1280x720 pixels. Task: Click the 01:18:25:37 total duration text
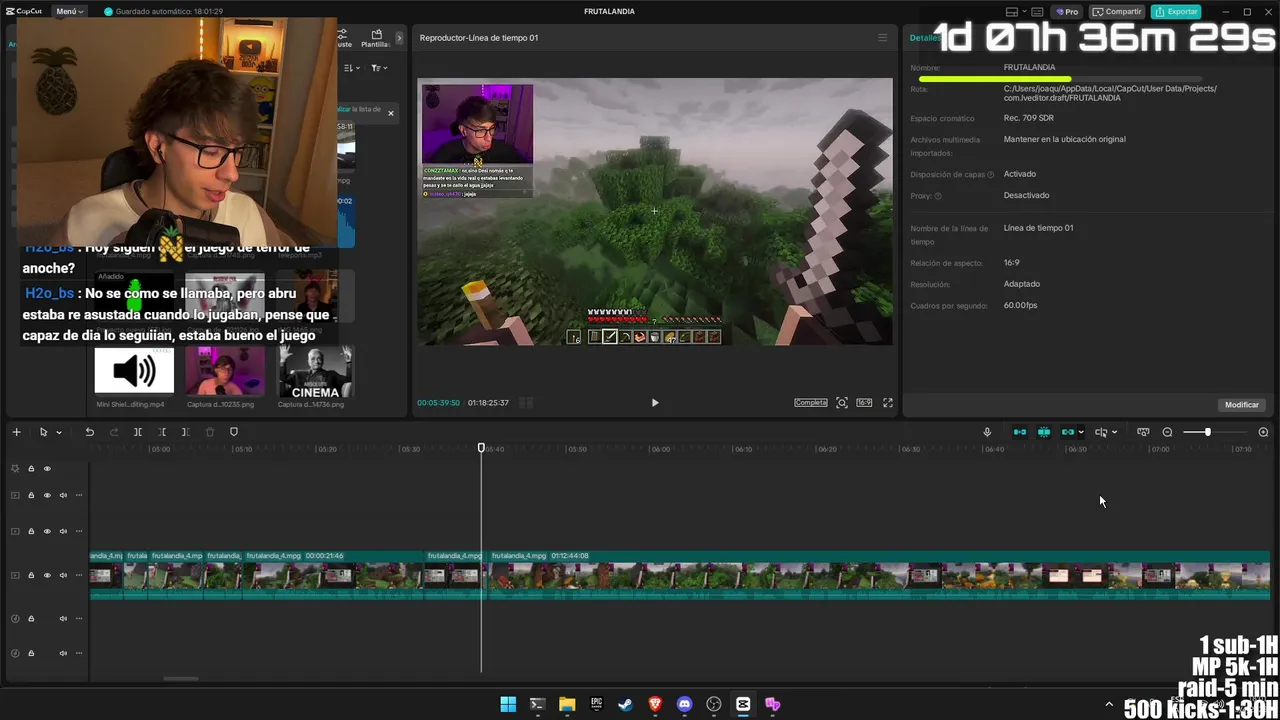coord(488,403)
